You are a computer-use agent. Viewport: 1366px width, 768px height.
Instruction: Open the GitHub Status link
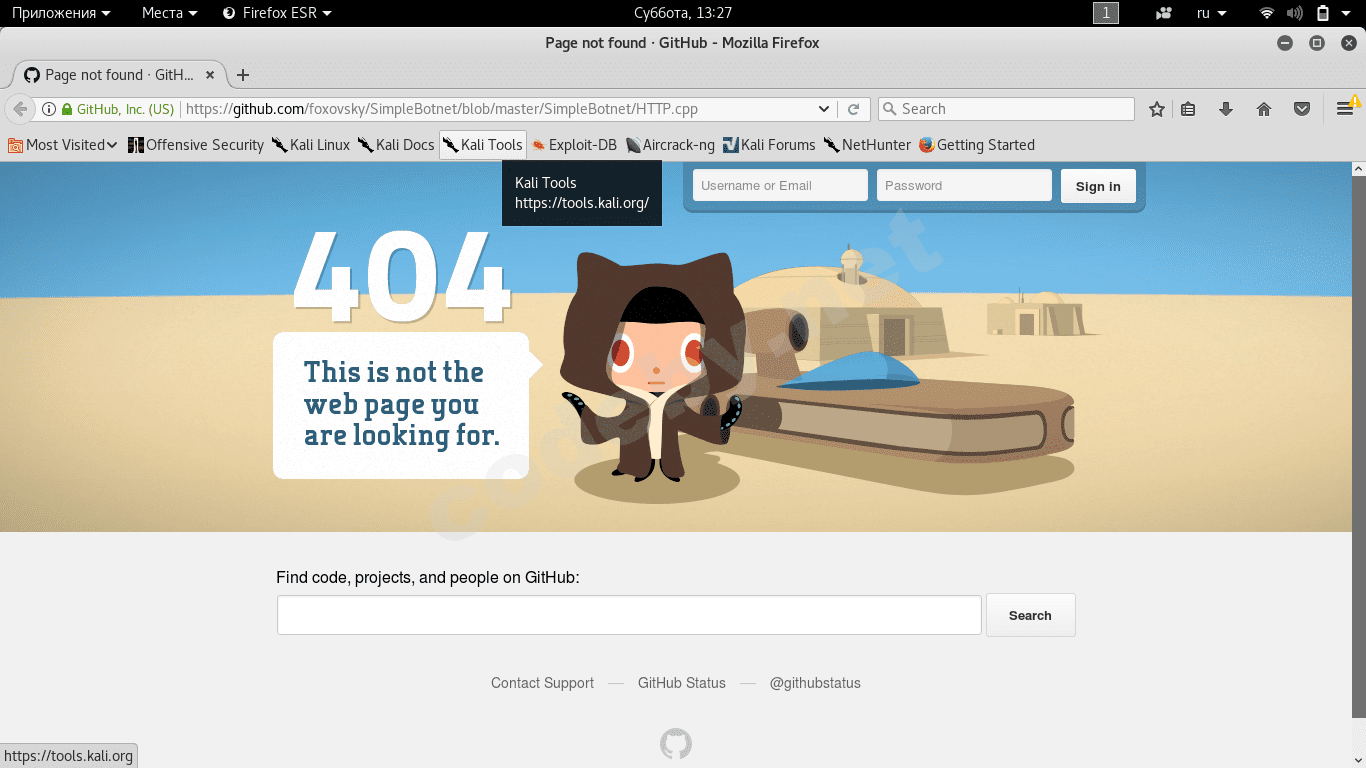coord(682,683)
